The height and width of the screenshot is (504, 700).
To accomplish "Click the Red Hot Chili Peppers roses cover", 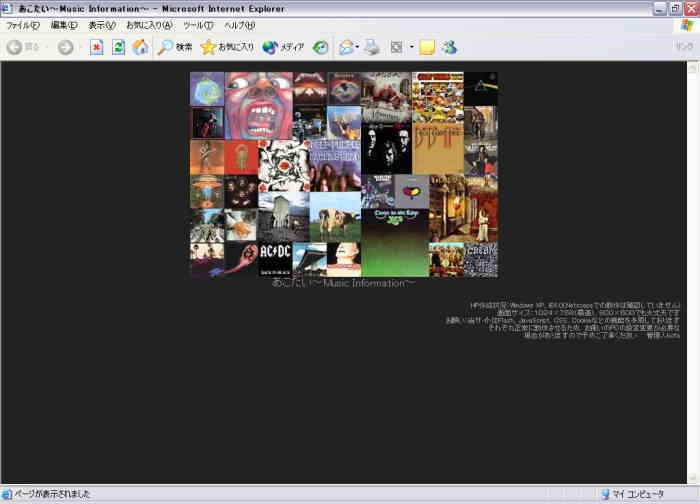I will [284, 166].
